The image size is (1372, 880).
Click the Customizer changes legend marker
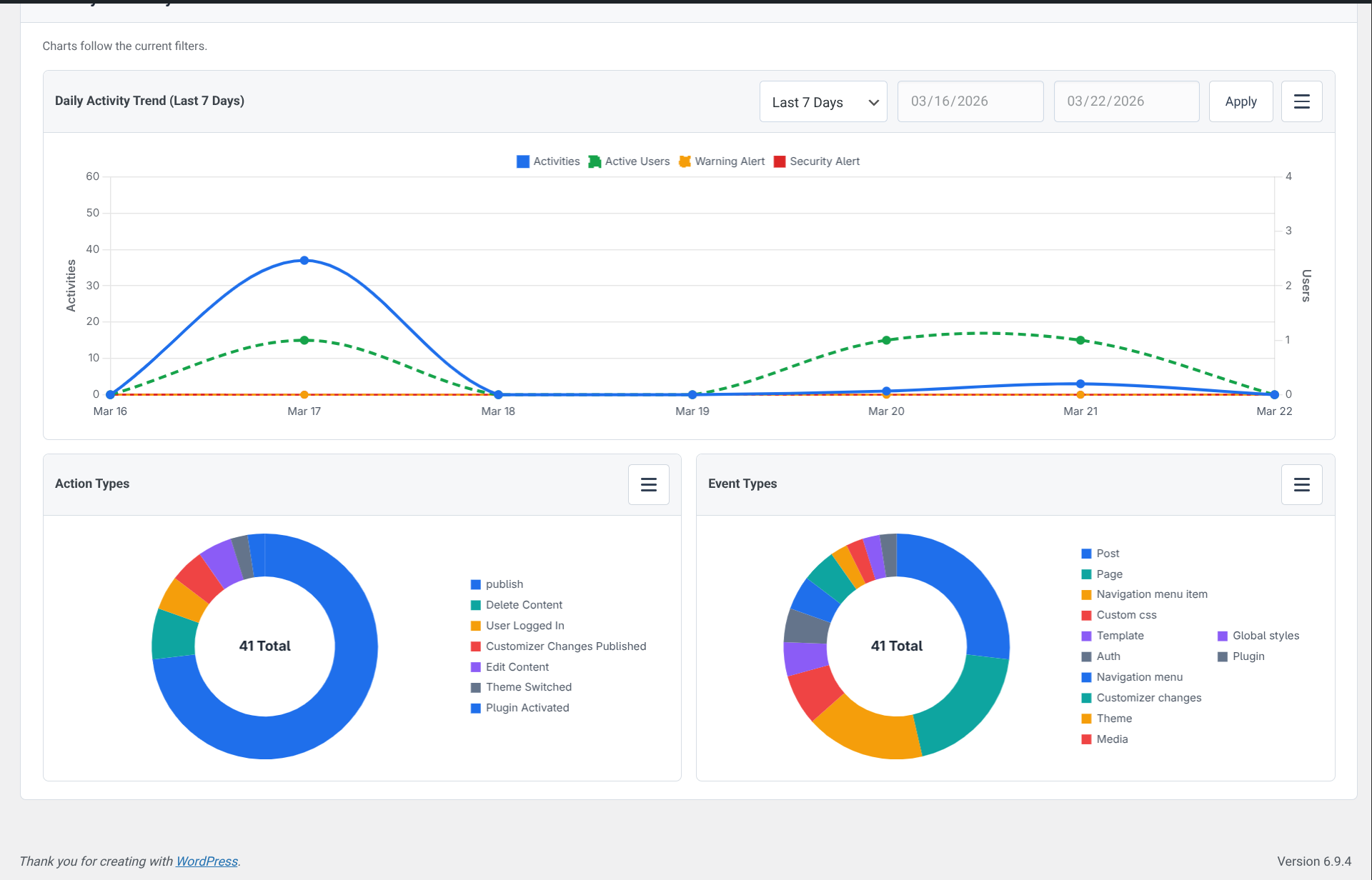1086,698
